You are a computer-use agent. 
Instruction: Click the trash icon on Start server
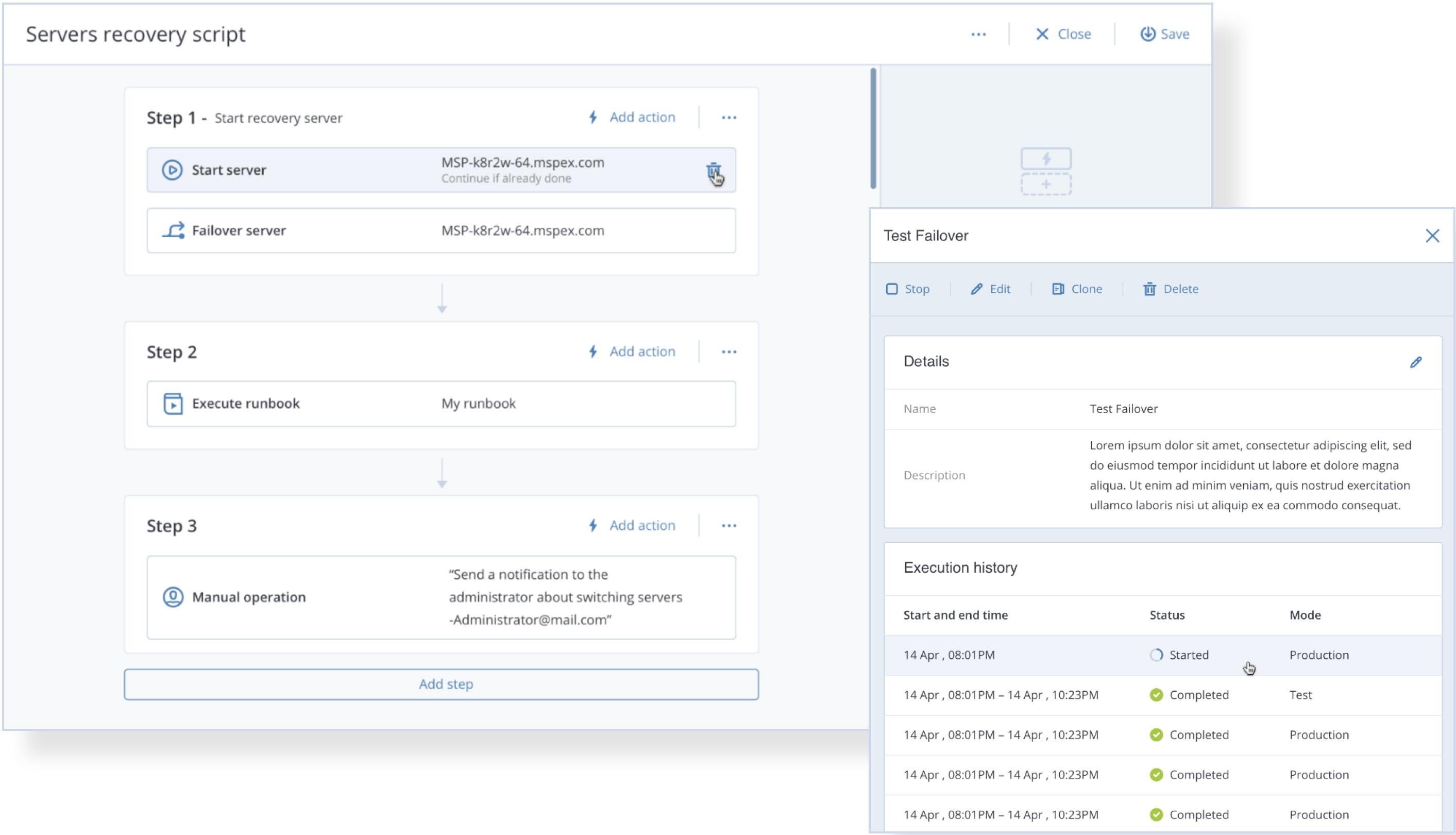point(713,170)
